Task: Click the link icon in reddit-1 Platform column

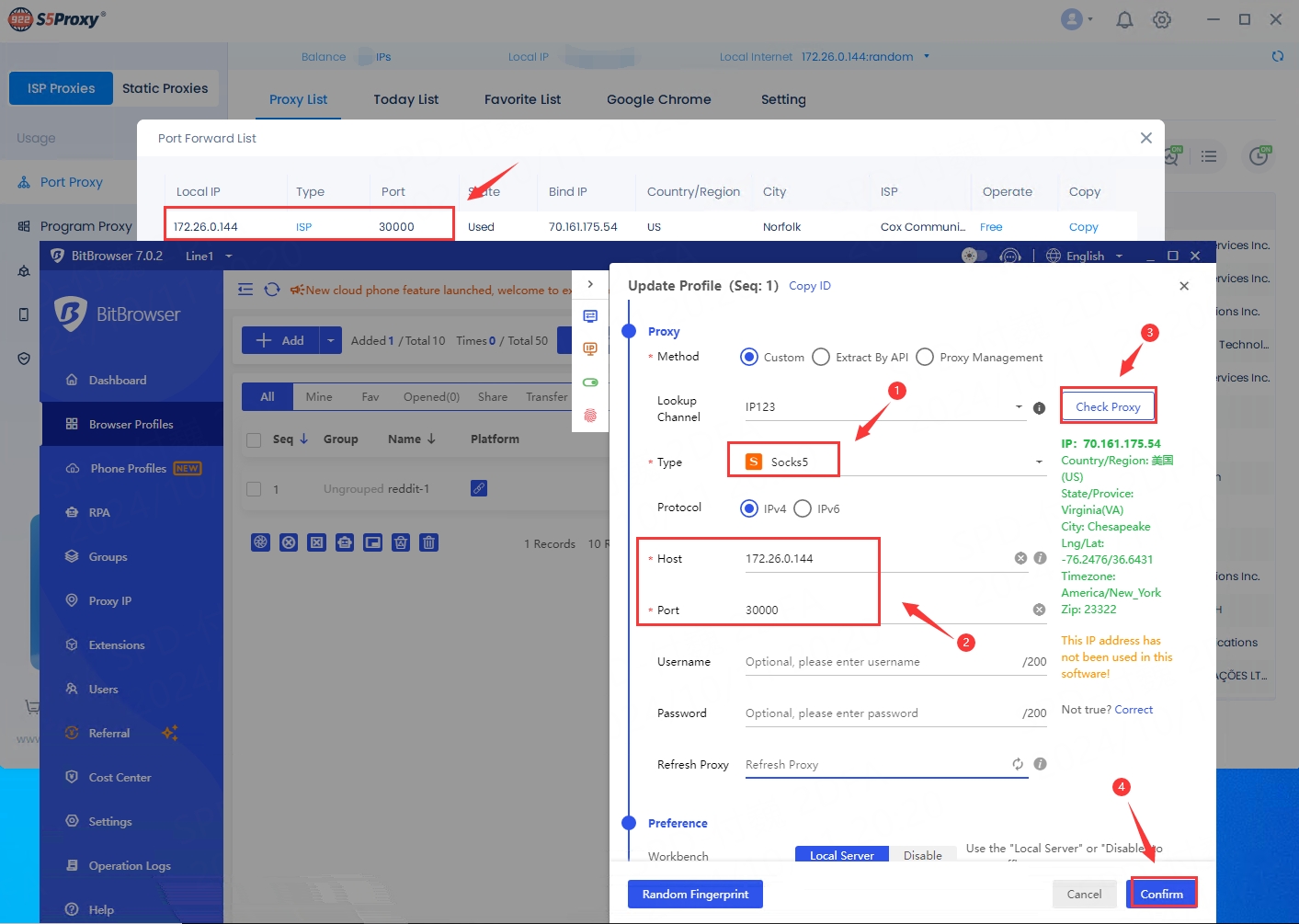Action: pyautogui.click(x=479, y=488)
